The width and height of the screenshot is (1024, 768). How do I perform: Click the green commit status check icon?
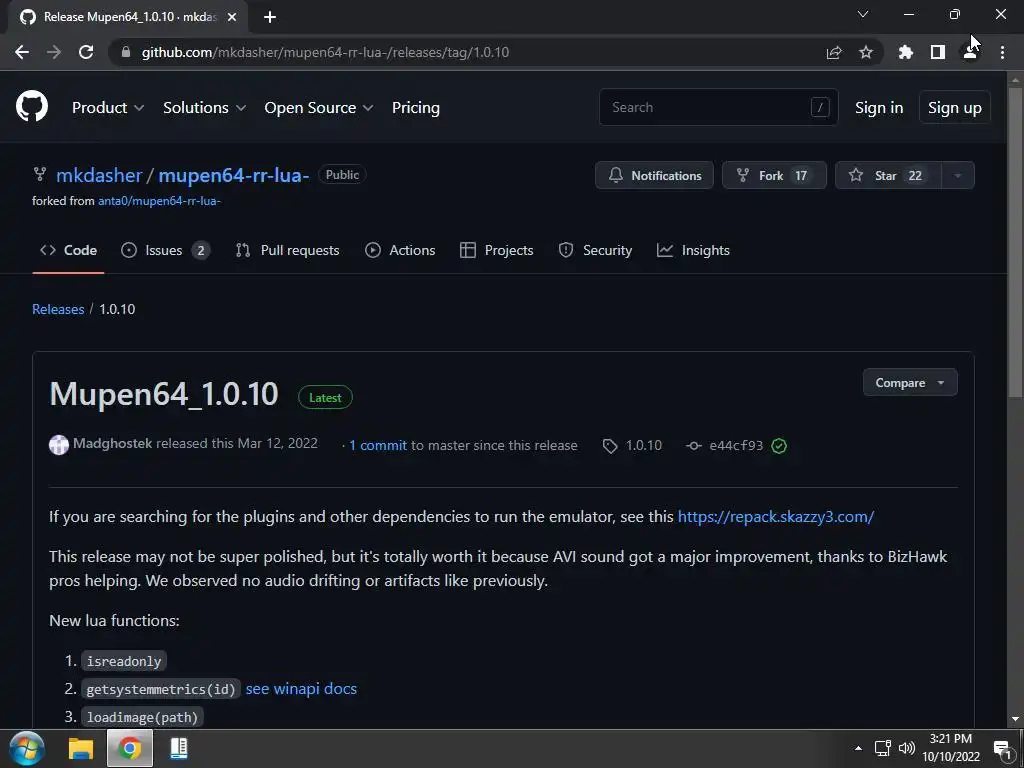click(779, 446)
